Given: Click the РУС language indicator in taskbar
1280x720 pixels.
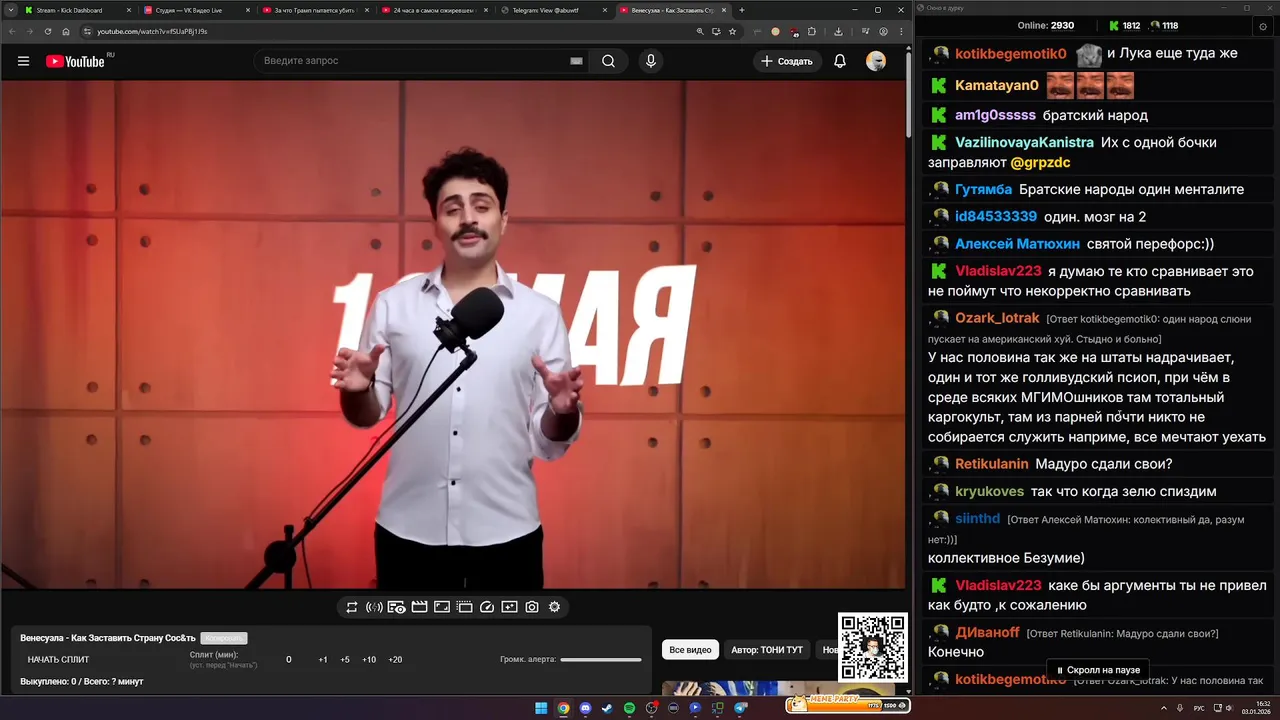Looking at the screenshot, I should tap(1199, 708).
